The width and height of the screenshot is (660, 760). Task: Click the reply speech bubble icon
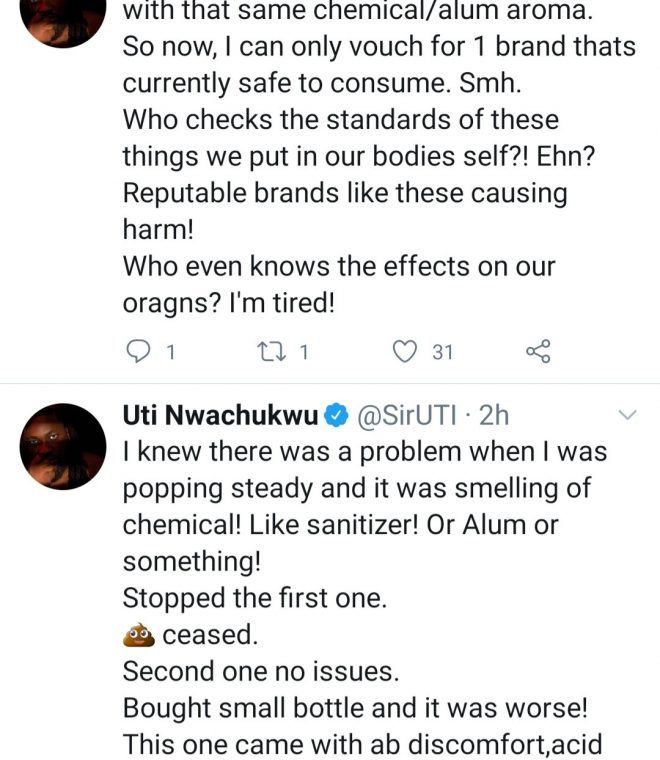click(138, 351)
